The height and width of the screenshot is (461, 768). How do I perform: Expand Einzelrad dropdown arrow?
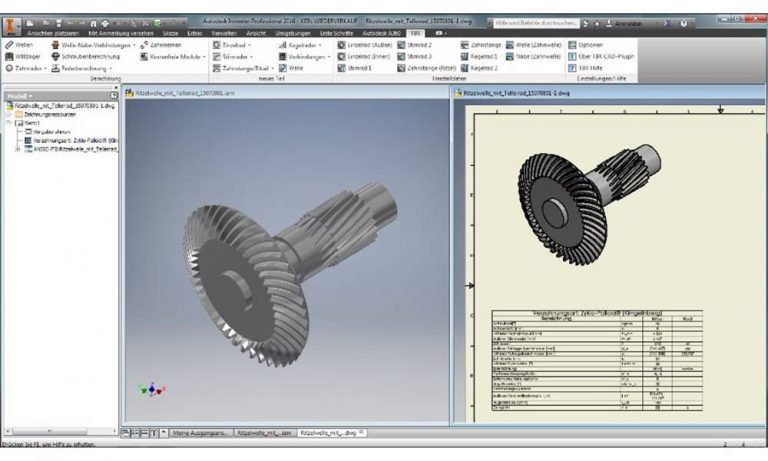coord(249,45)
